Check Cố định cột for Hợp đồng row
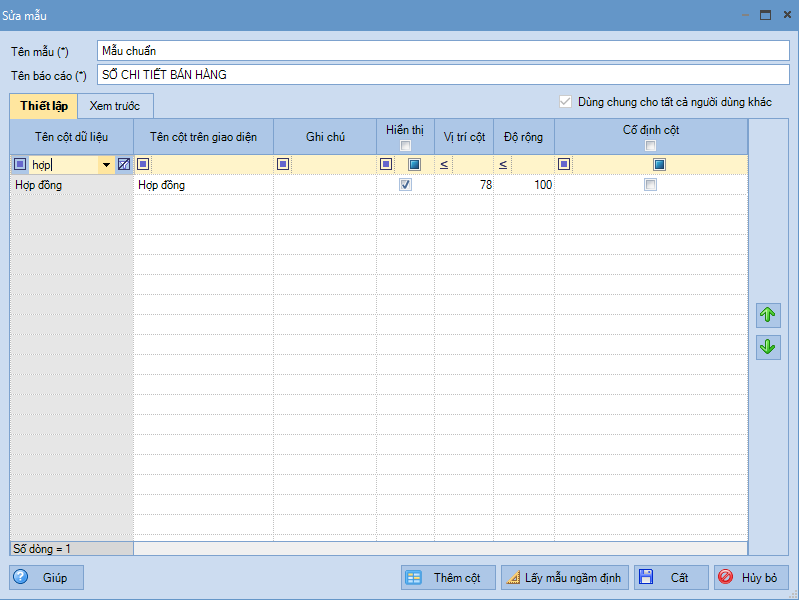This screenshot has height=600, width=799. pyautogui.click(x=651, y=185)
